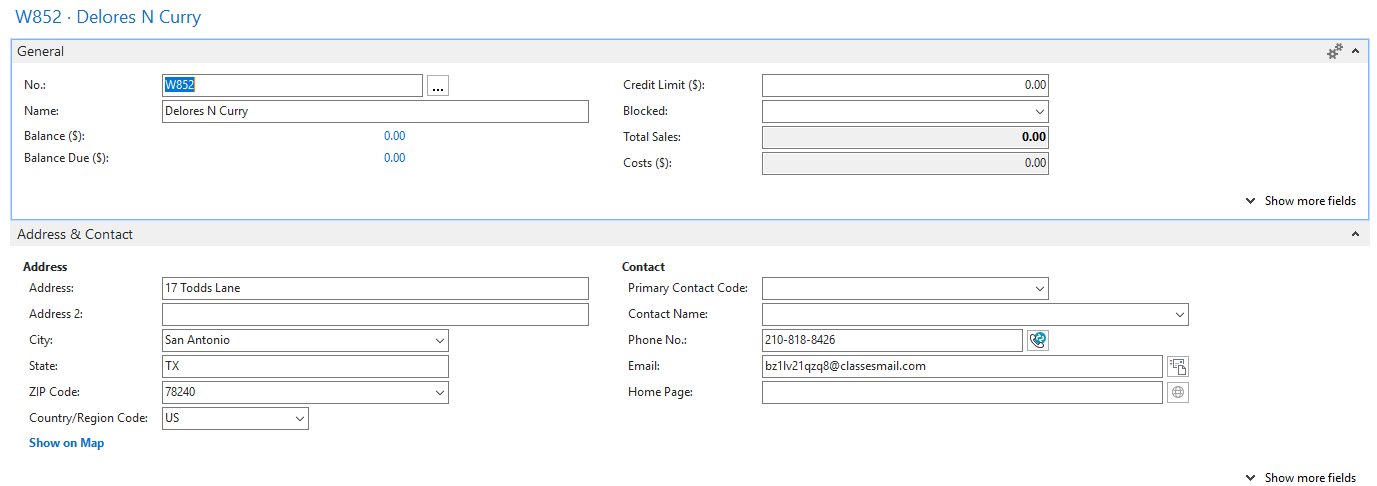Collapse the Address & Contact section chevron

click(1356, 234)
